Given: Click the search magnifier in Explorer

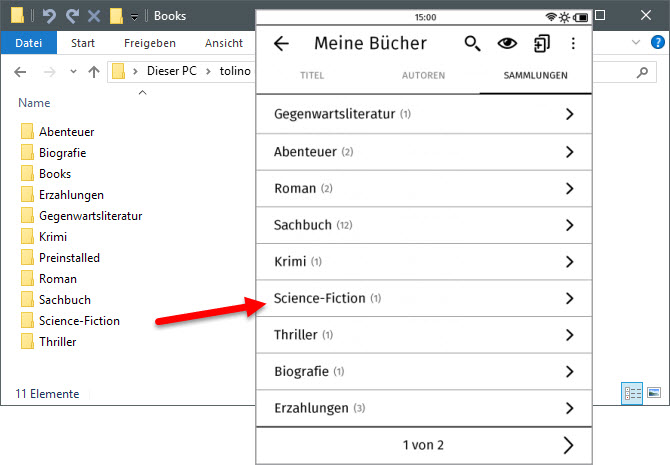Looking at the screenshot, I should click(x=643, y=72).
